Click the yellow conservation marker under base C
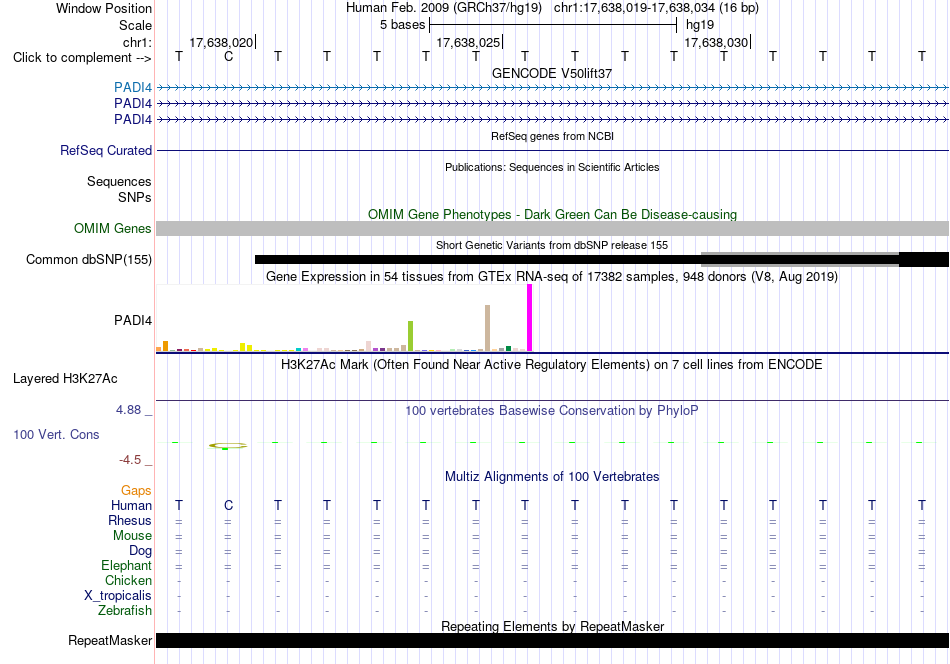This screenshot has height=664, width=950. [228, 446]
